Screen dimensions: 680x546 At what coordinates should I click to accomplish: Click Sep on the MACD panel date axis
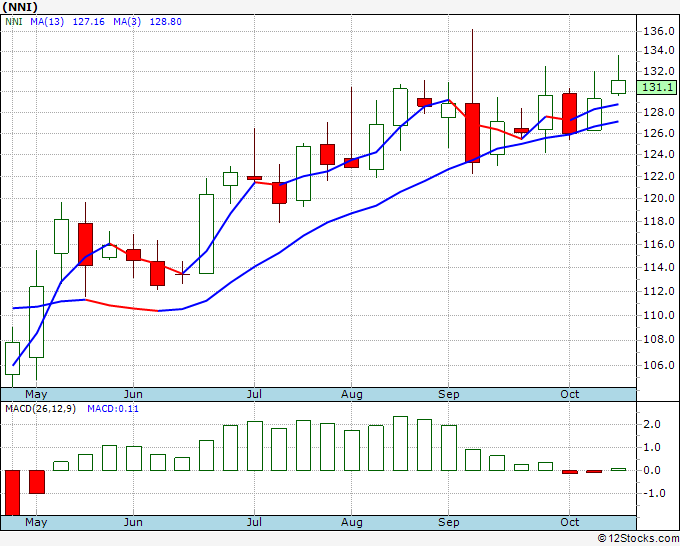(x=448, y=522)
